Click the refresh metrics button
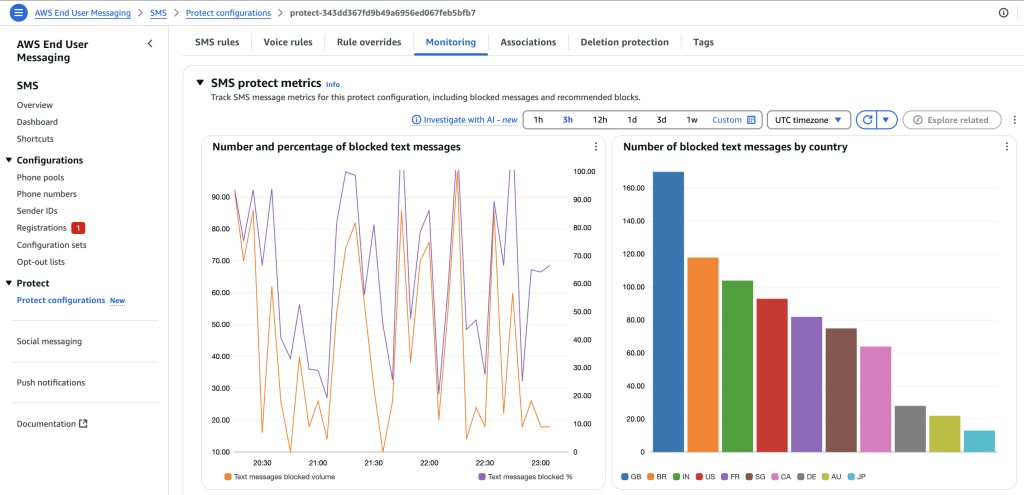 point(868,120)
